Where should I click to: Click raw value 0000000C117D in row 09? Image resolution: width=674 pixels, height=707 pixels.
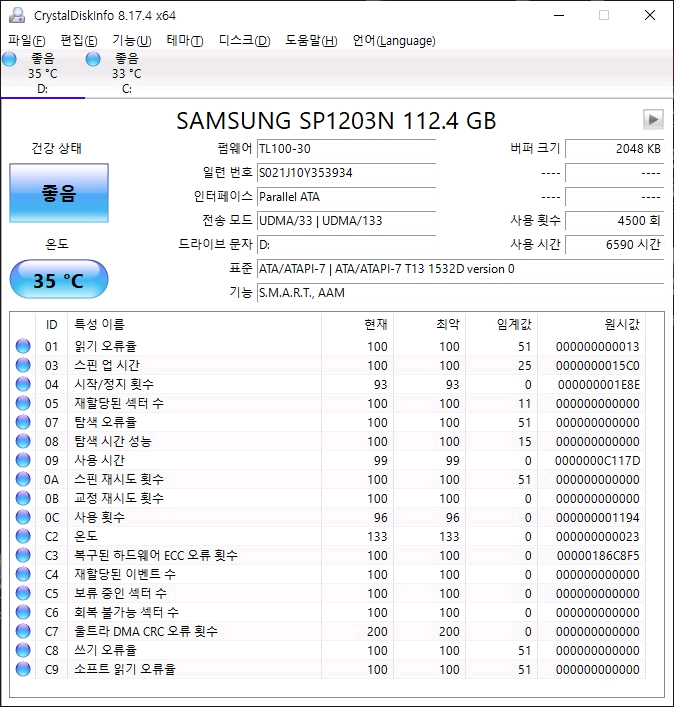coord(597,460)
